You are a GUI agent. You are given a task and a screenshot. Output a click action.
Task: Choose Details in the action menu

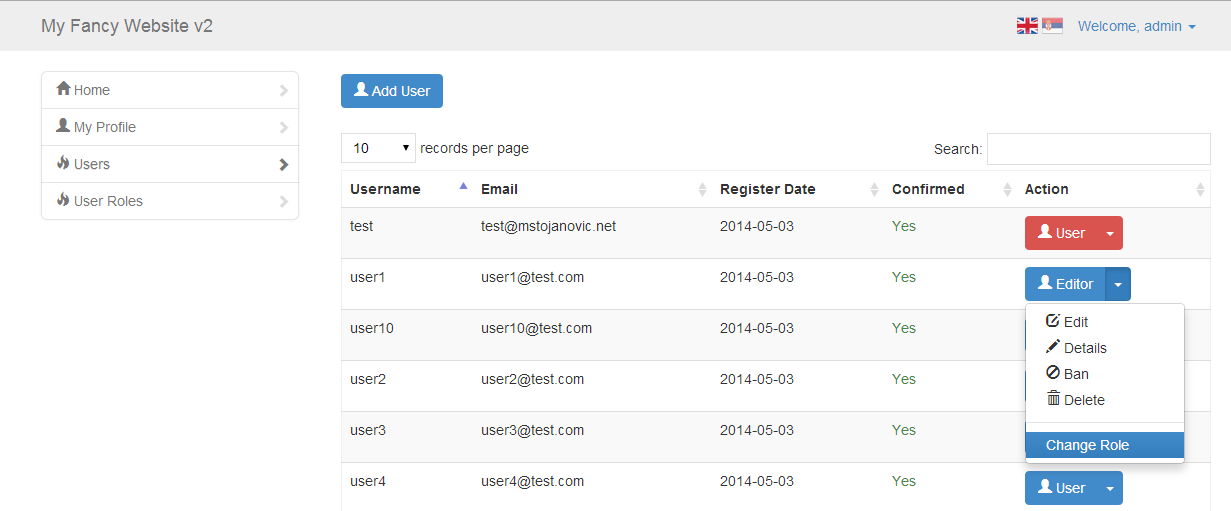(1085, 348)
